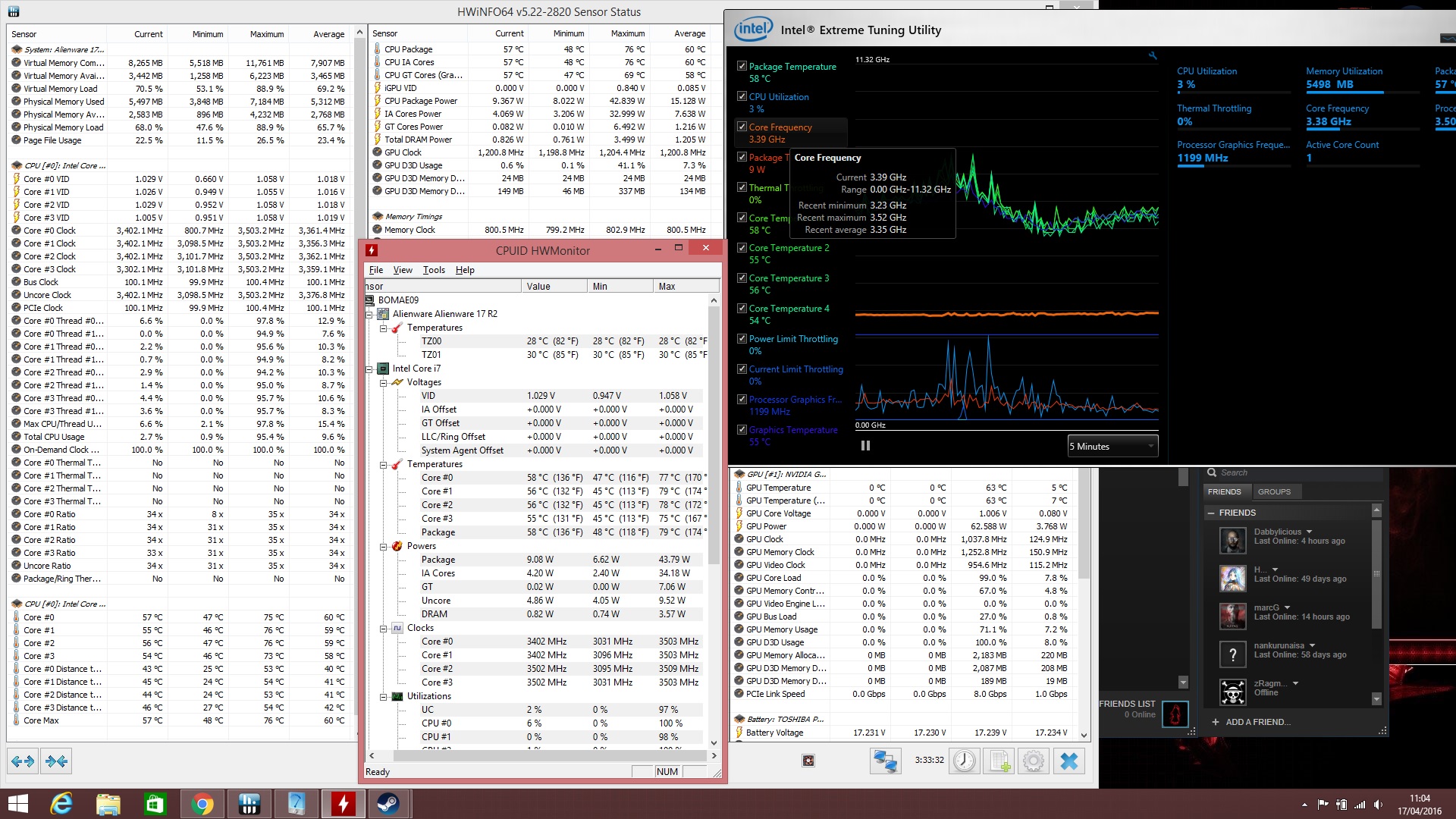Image resolution: width=1456 pixels, height=819 pixels.
Task: Toggle Core Temperature 2 checkbox
Action: (x=742, y=248)
